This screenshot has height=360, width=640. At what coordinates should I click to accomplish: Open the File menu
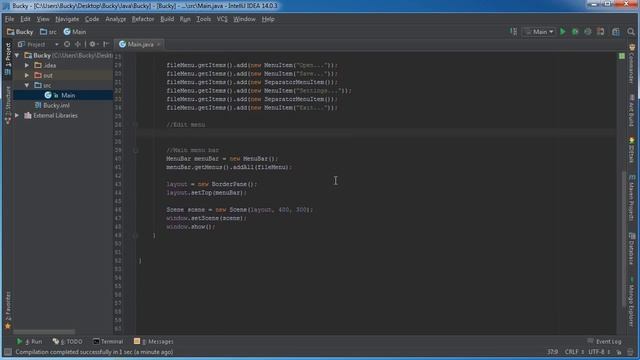click(x=9, y=19)
